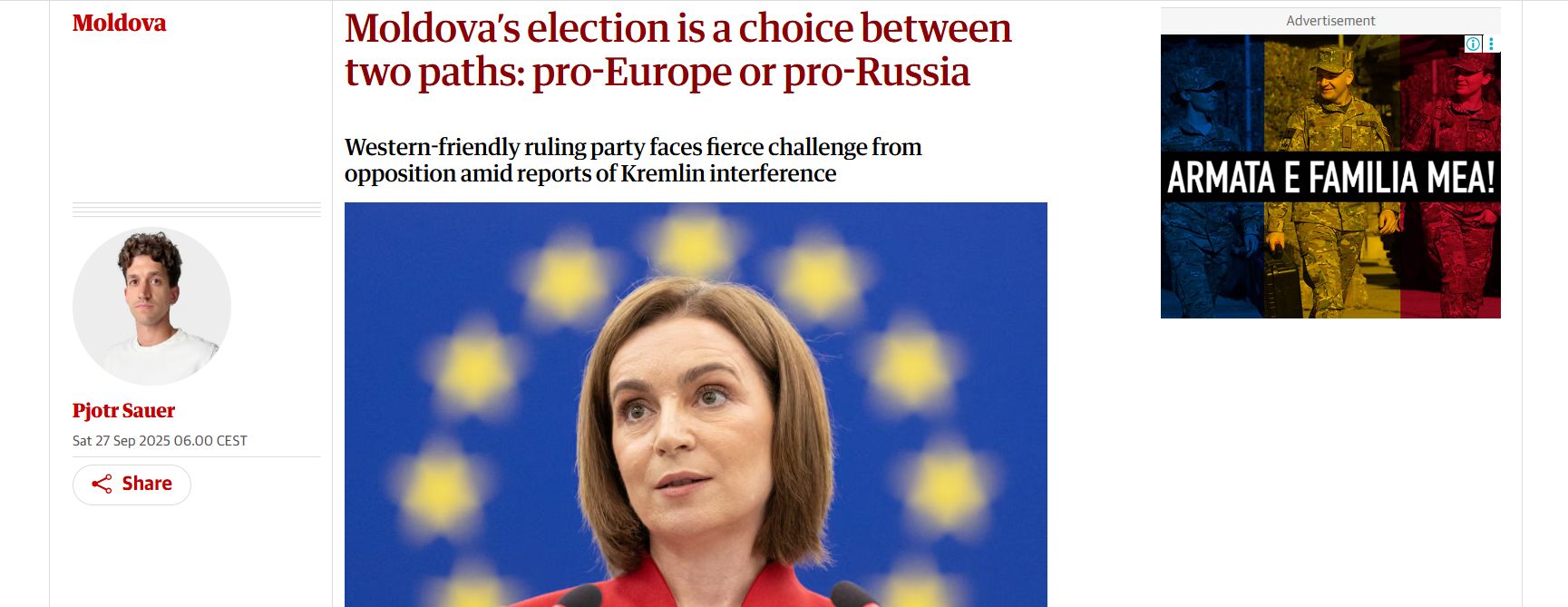
Task: Click the striped divider above the author photo
Action: (x=197, y=210)
